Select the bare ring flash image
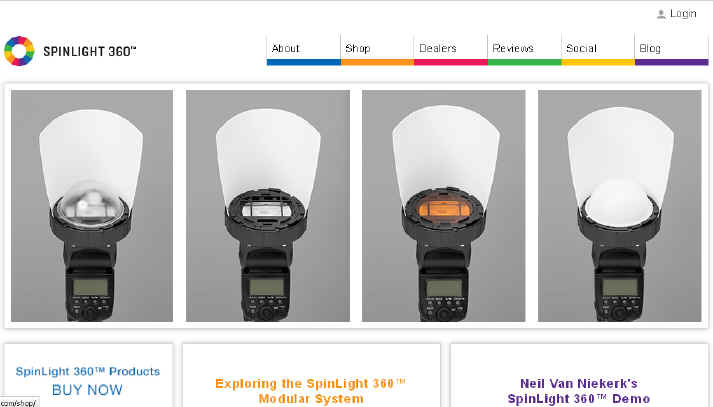Viewport: 713px width, 407px height. [x=268, y=206]
